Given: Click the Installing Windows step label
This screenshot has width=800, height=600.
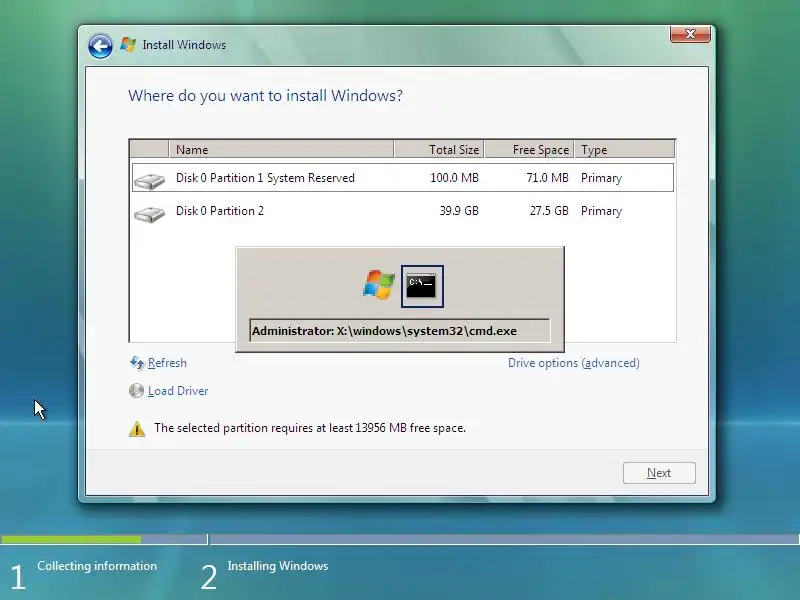Looking at the screenshot, I should [x=278, y=566].
